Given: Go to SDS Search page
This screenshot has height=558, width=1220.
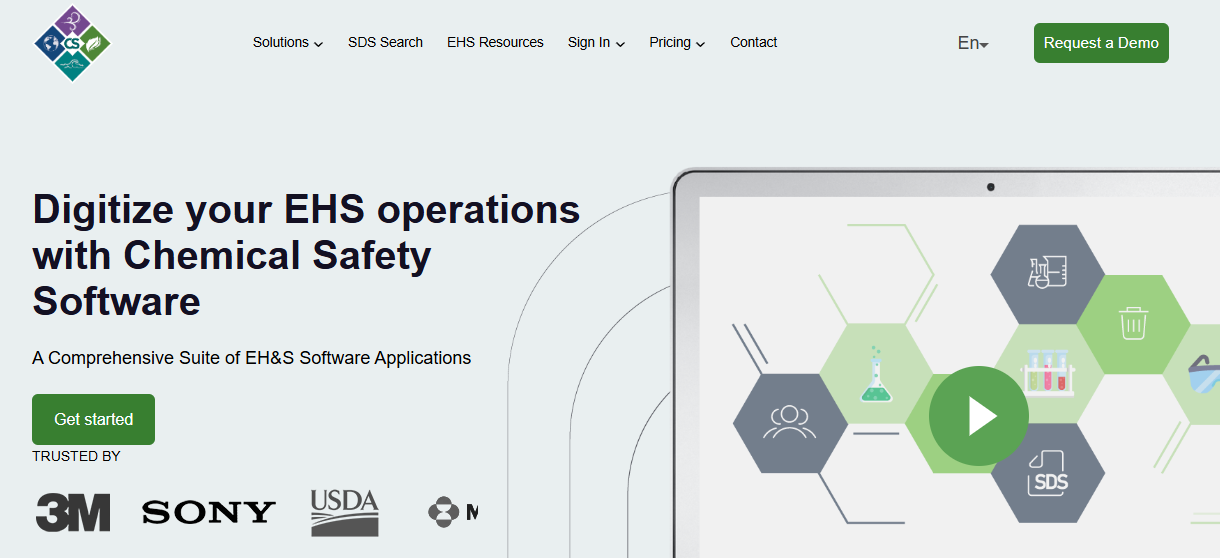Looking at the screenshot, I should point(385,43).
